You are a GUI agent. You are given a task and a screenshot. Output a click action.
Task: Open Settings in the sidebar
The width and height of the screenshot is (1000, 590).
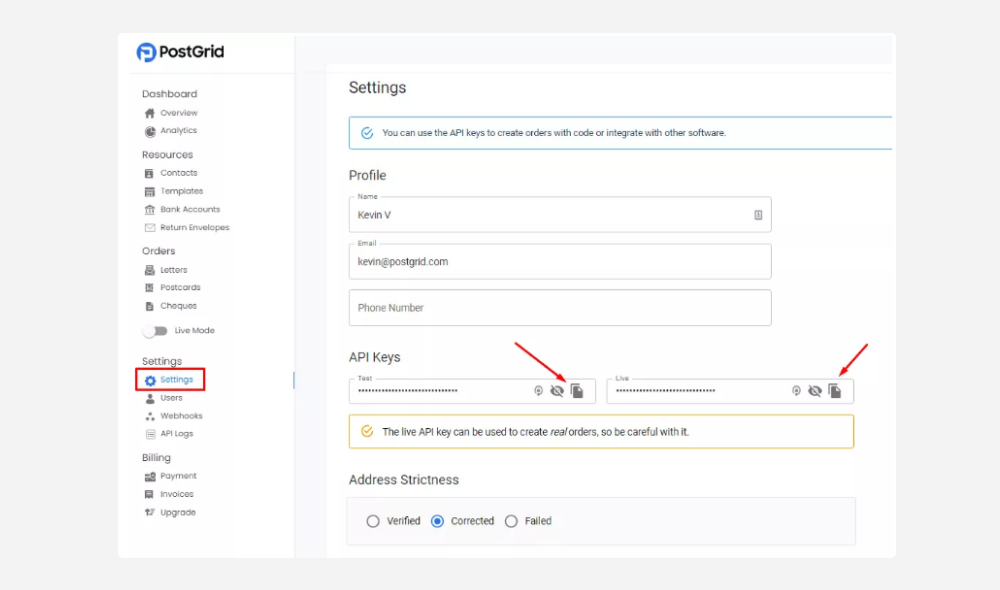pyautogui.click(x=176, y=380)
